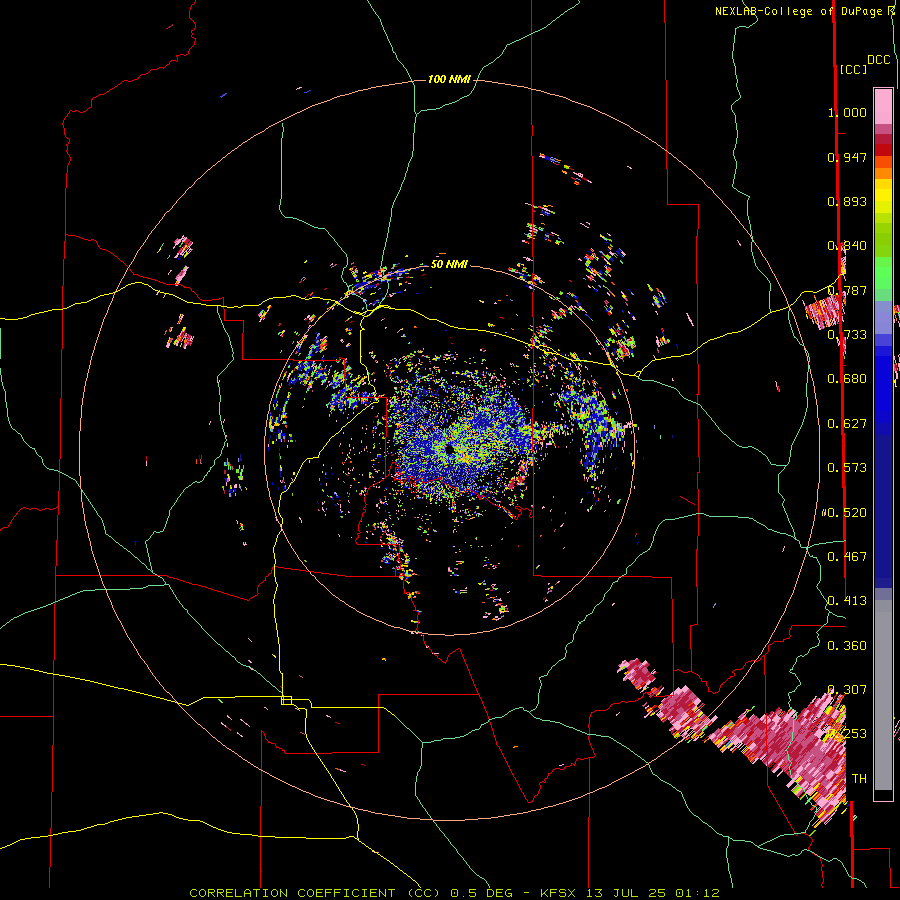Click the 0.680 scale value
This screenshot has width=900, height=900.
tap(847, 379)
